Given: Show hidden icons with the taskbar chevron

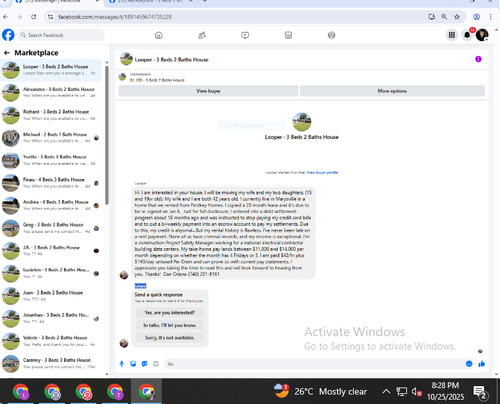Looking at the screenshot, I should pyautogui.click(x=386, y=391).
